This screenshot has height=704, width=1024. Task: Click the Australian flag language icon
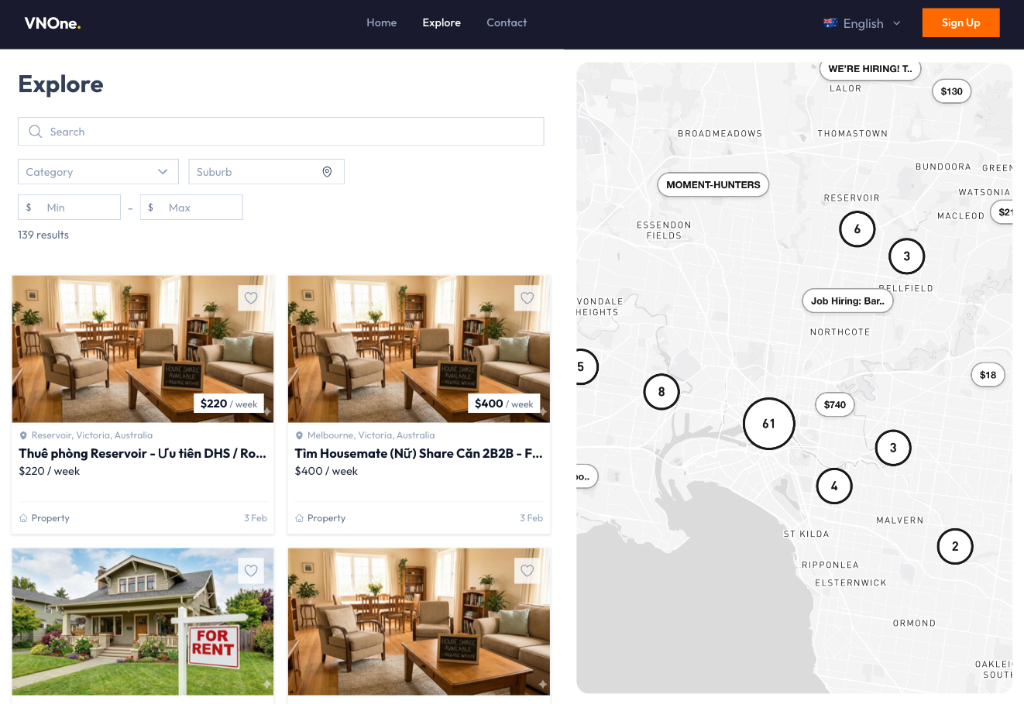pyautogui.click(x=830, y=23)
